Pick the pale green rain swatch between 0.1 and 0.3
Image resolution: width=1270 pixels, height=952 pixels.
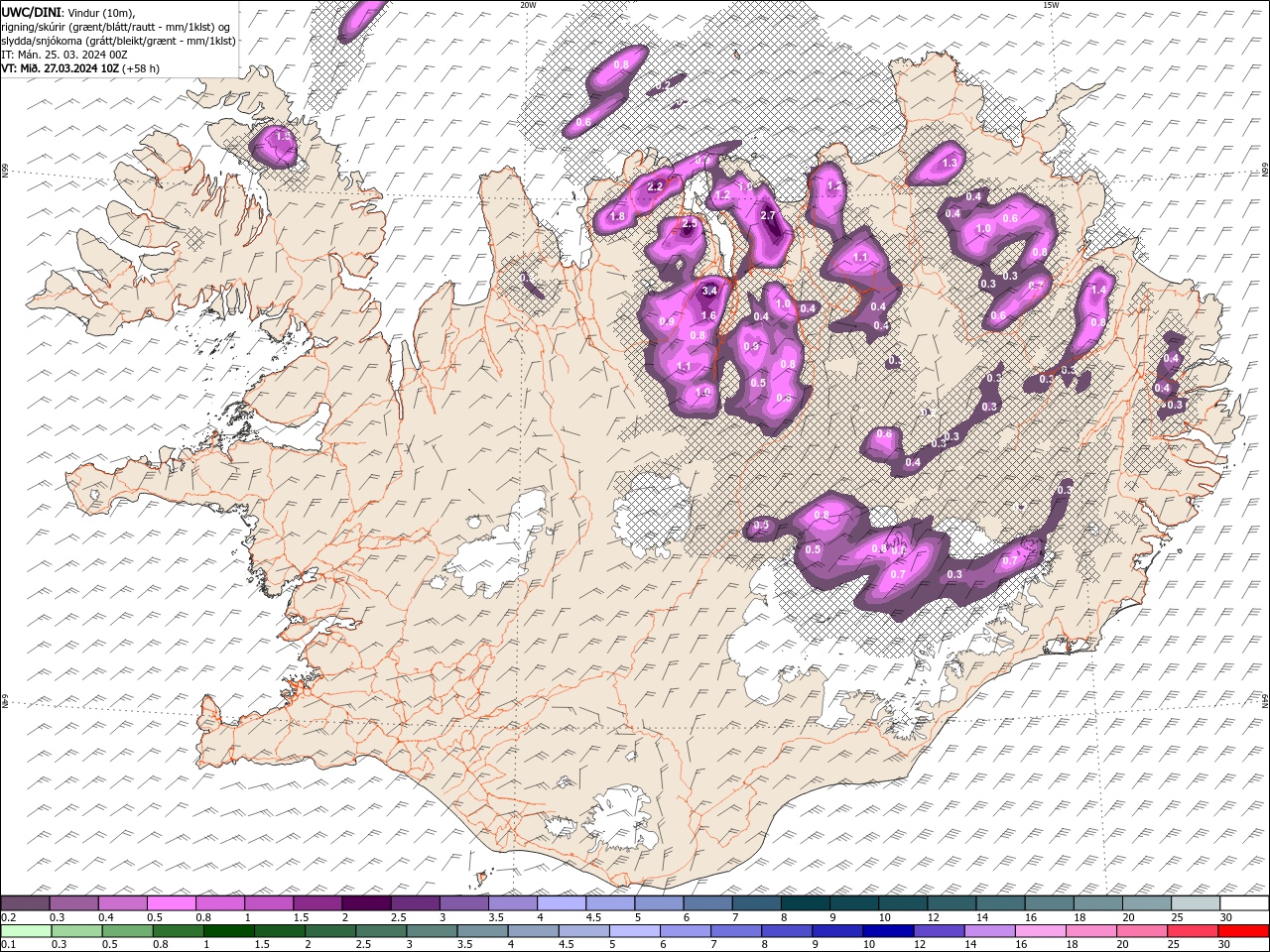point(25,931)
